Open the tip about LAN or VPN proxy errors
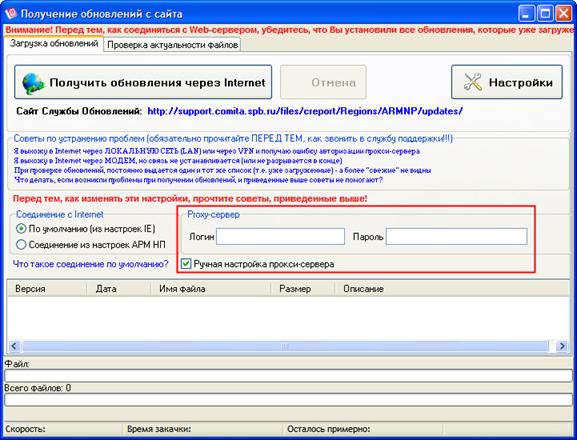 coord(216,151)
